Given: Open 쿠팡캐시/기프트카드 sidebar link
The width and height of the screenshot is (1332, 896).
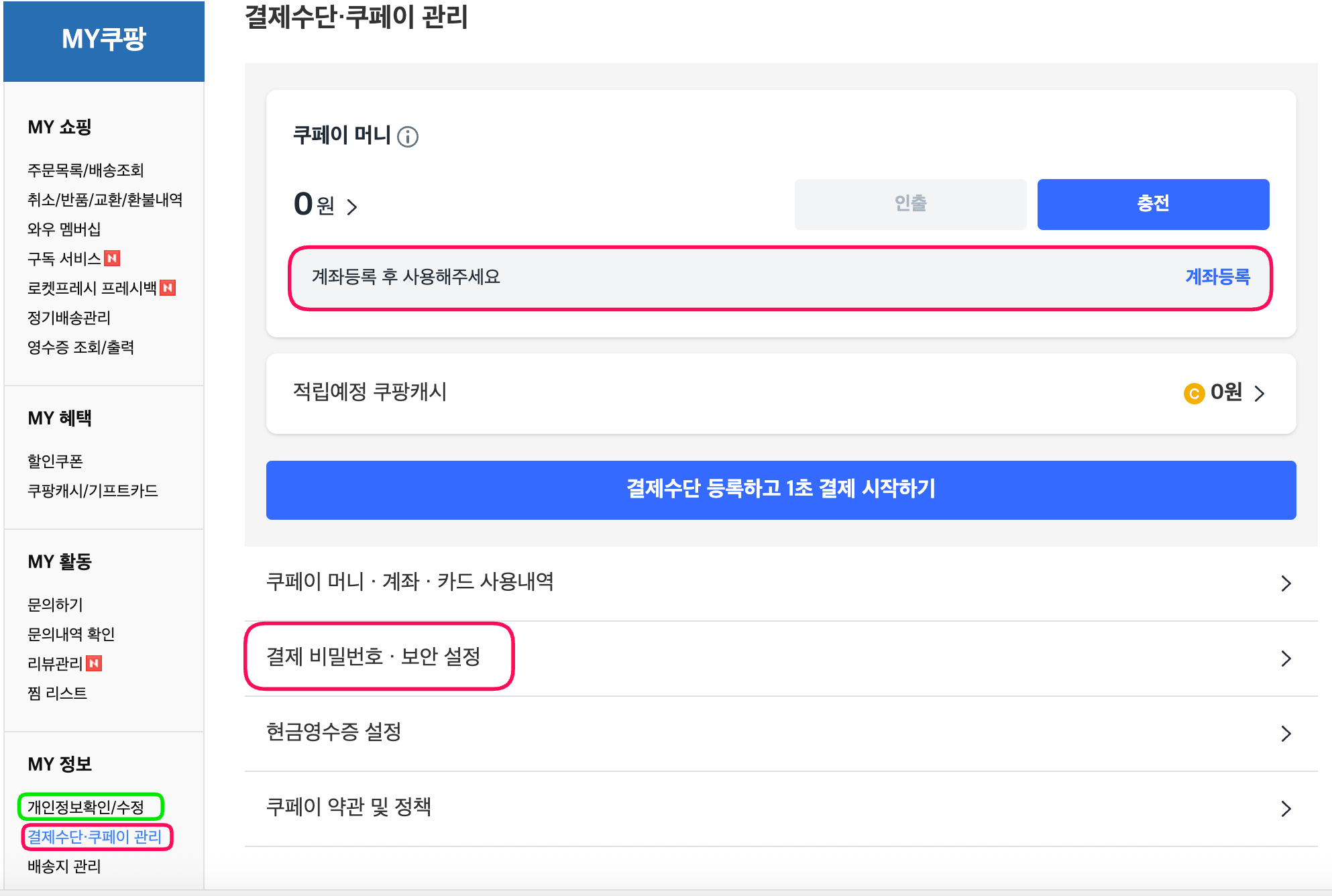Looking at the screenshot, I should (93, 491).
